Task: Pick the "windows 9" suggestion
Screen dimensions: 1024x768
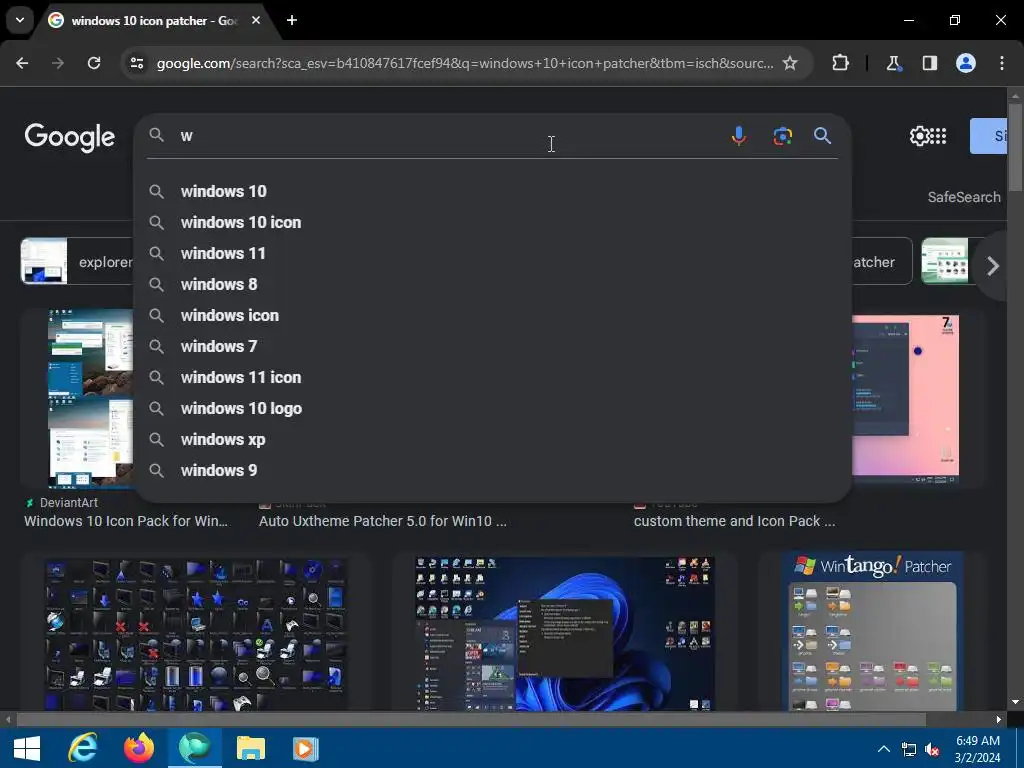Action: (x=492, y=471)
